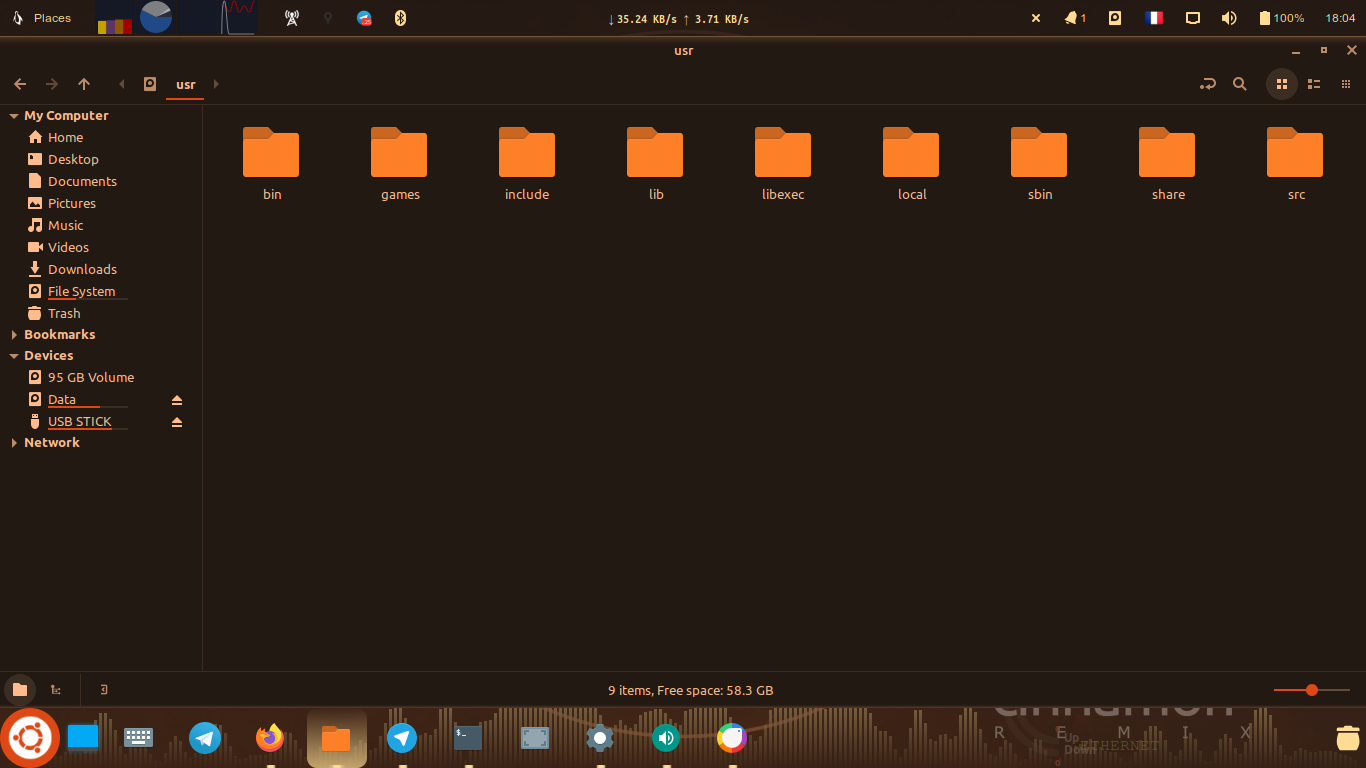Screen dimensions: 1366x768
Task: Open the games folder
Action: point(400,163)
